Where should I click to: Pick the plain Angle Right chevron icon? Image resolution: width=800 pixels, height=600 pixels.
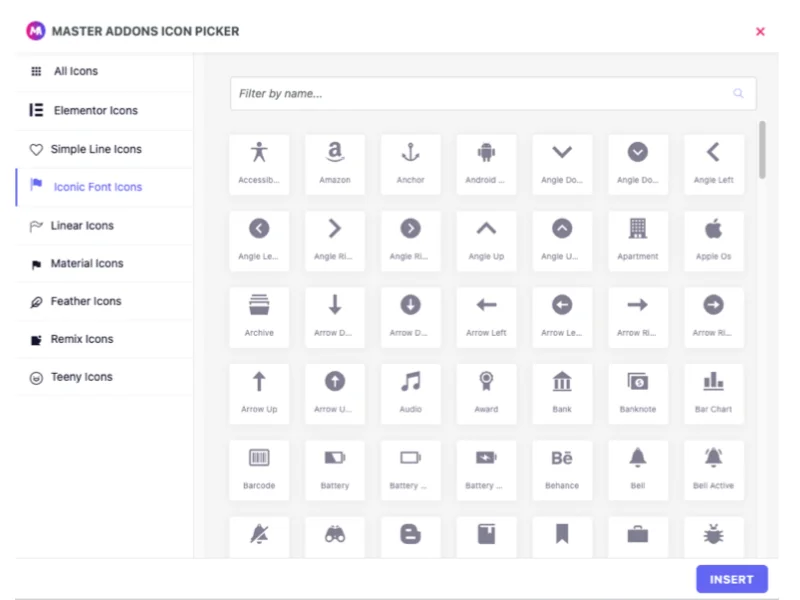[x=335, y=241]
